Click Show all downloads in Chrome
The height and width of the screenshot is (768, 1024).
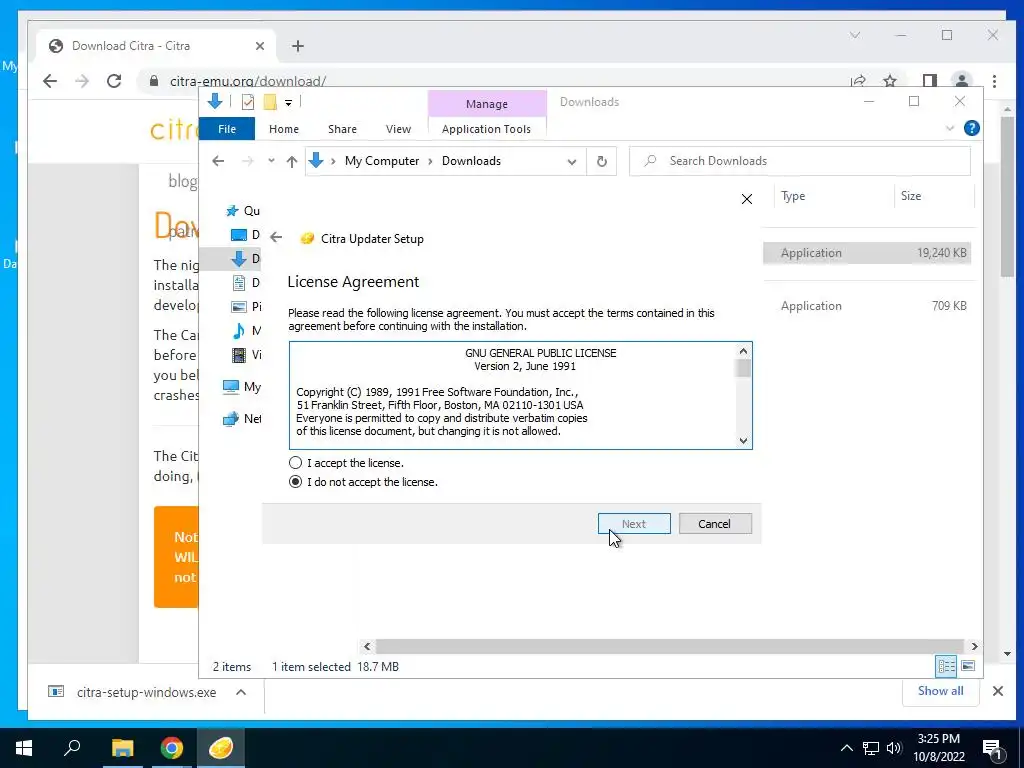coord(940,691)
